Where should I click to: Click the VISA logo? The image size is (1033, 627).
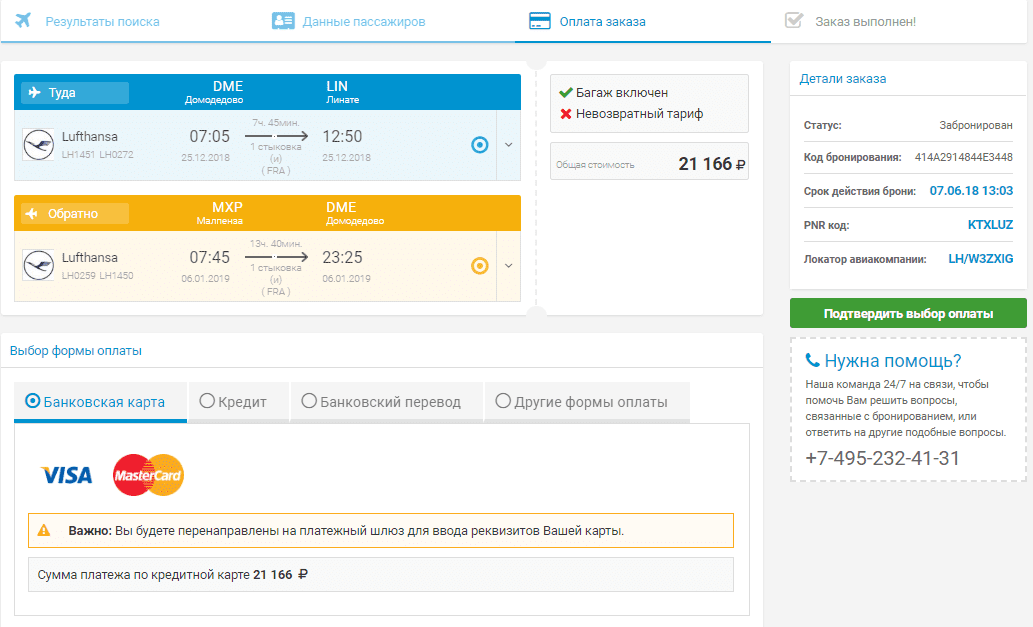(67, 475)
